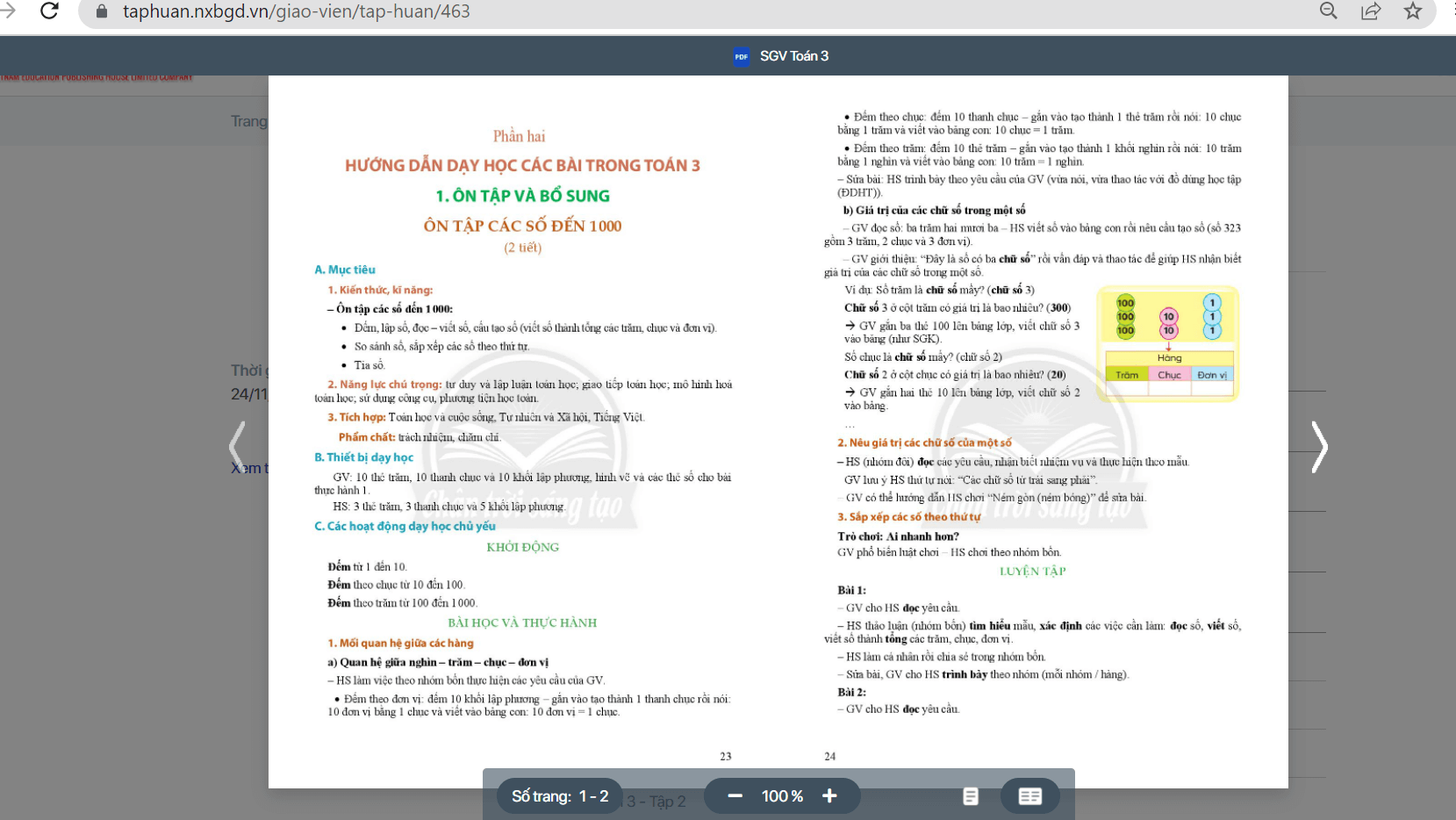Click 'Bài 1:' label on right page

pos(851,590)
